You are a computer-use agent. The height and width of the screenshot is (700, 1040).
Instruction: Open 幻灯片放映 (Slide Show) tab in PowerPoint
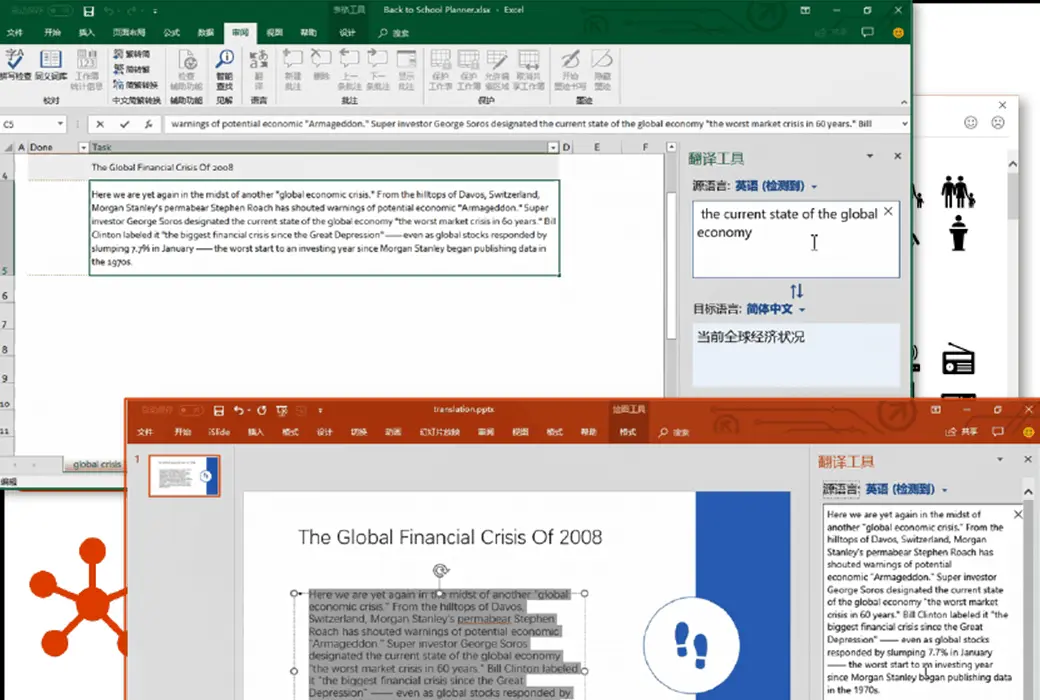(x=440, y=432)
